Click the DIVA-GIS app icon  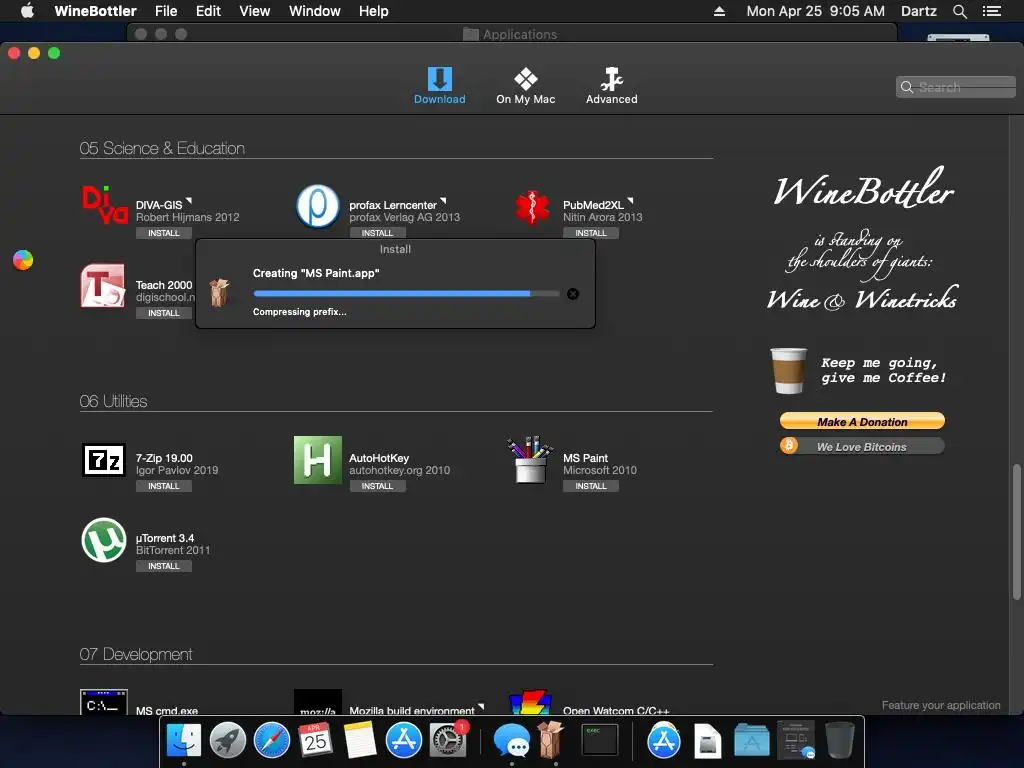[104, 205]
